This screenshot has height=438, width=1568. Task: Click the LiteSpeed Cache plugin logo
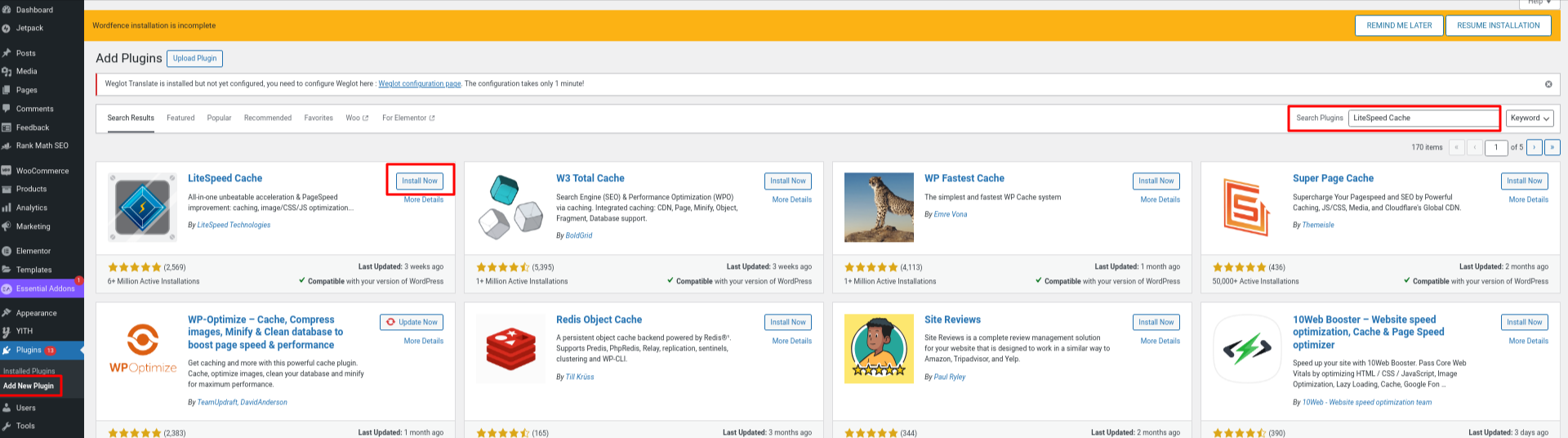coord(142,208)
